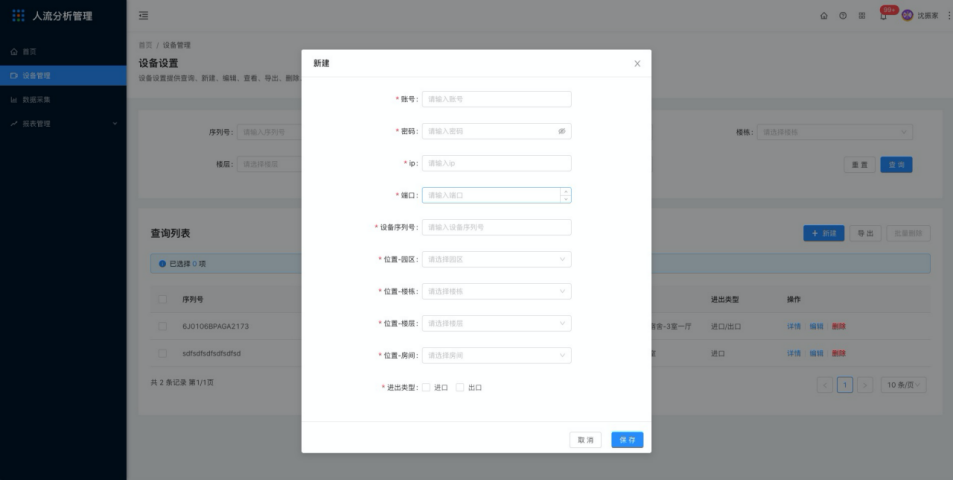Open the 位置-房间 dropdown

tap(497, 355)
